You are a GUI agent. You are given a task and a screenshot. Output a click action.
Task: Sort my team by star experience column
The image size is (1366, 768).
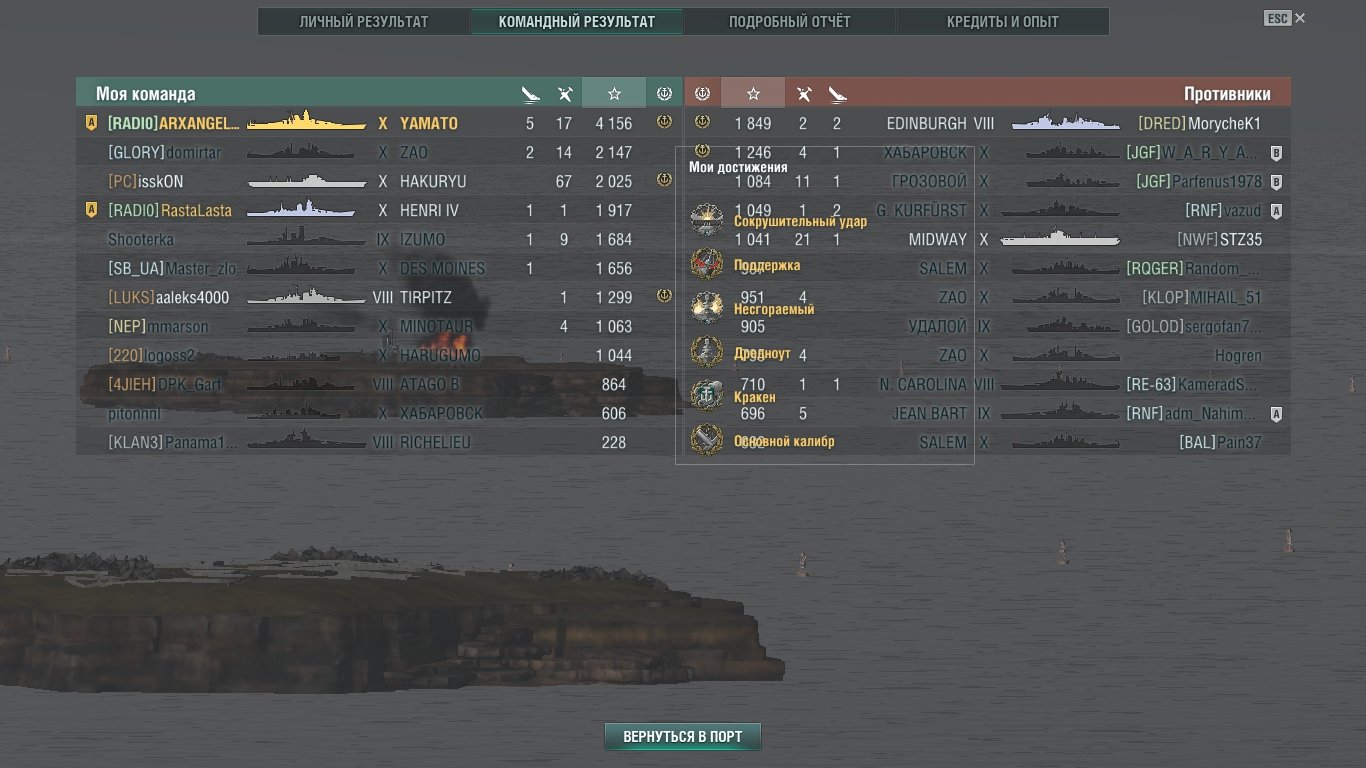click(614, 93)
